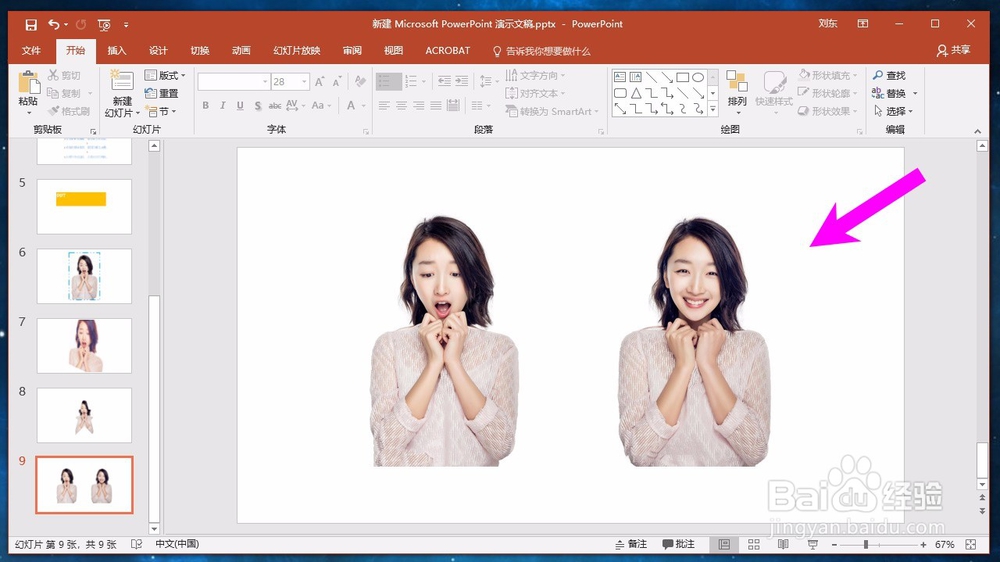Screen dimensions: 1000x562
Task: Align text right
Action: 418,105
